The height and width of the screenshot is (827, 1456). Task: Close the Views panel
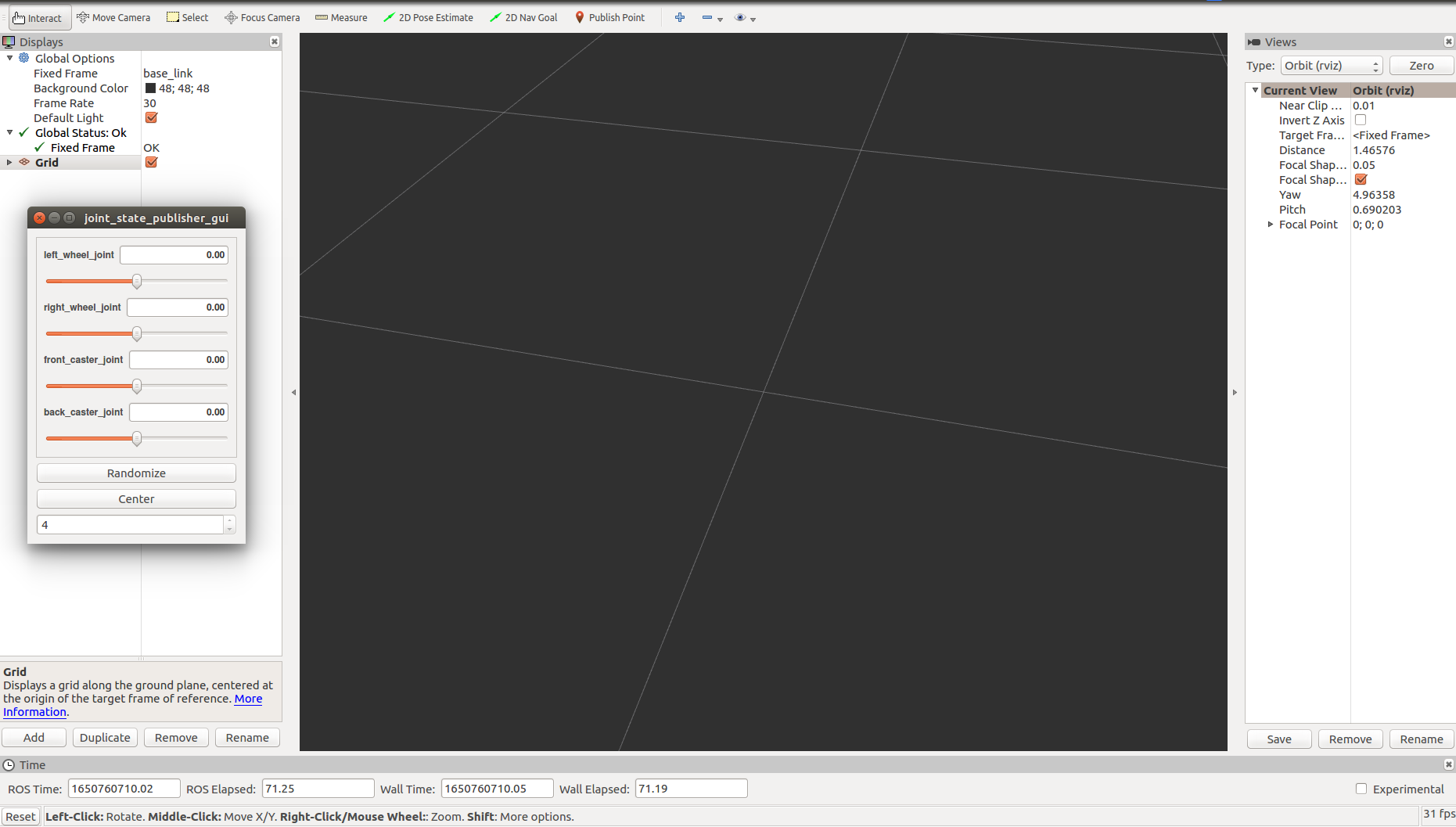tap(1448, 41)
